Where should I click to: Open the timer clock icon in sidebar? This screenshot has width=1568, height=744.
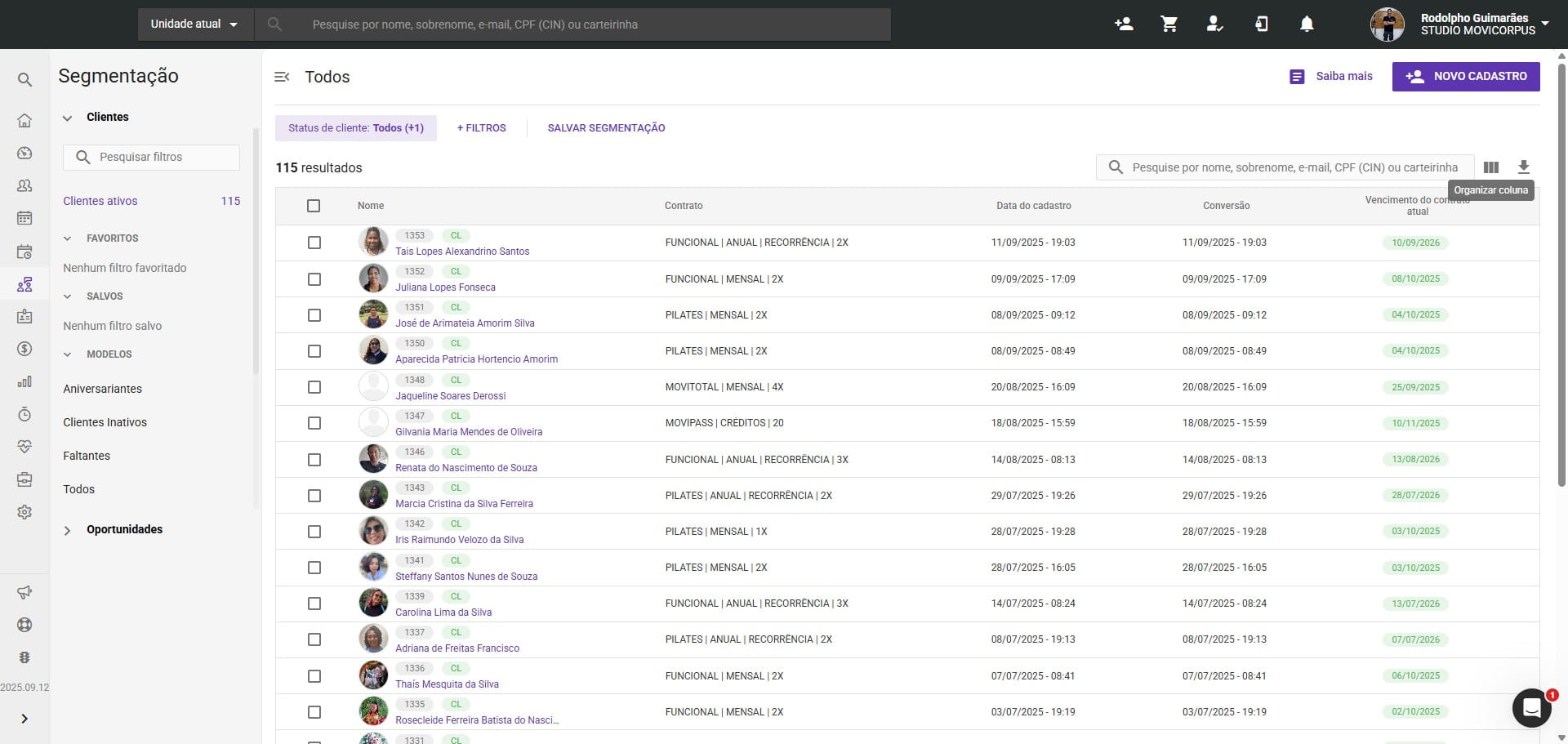24,414
